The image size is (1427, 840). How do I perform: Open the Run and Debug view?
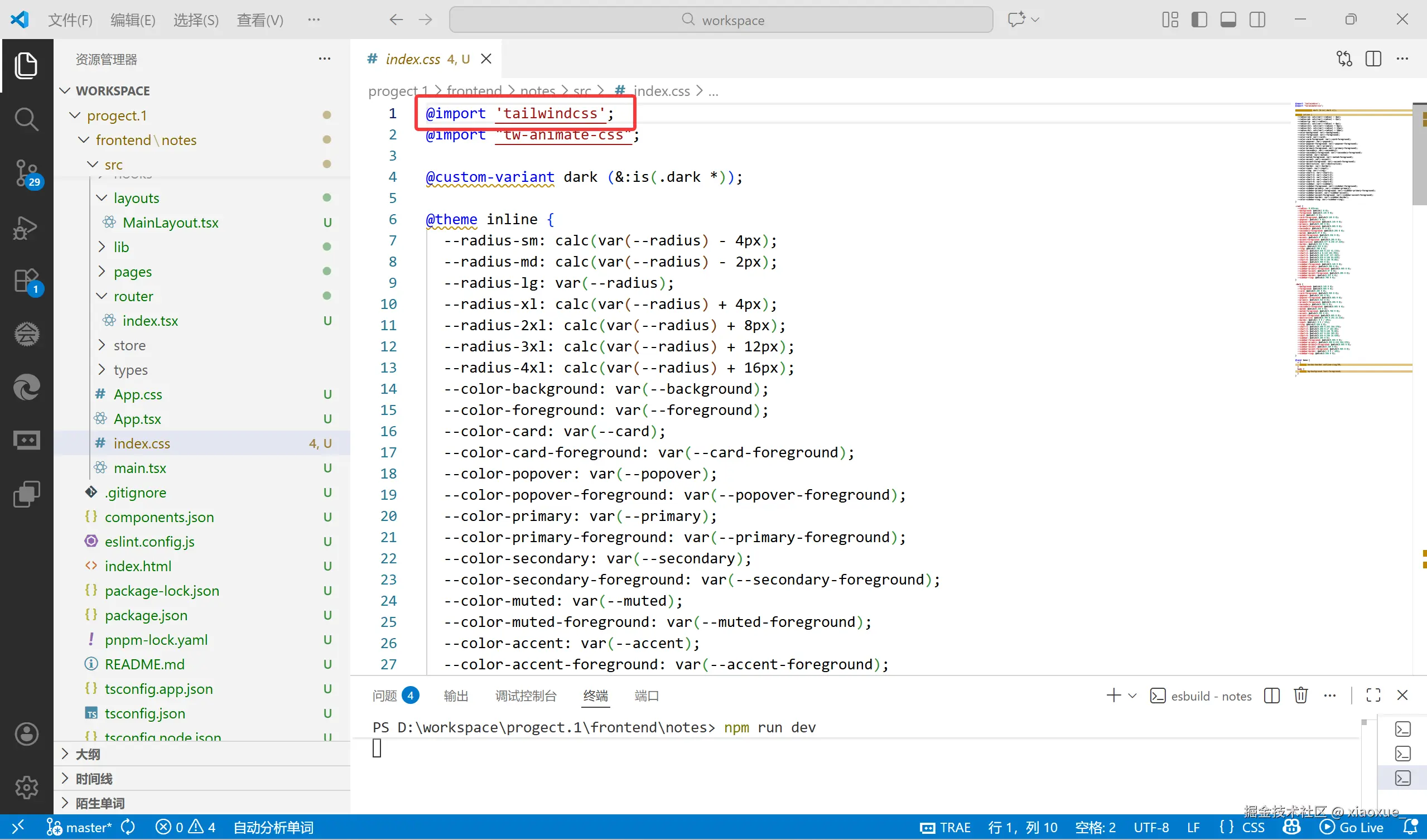click(x=26, y=226)
